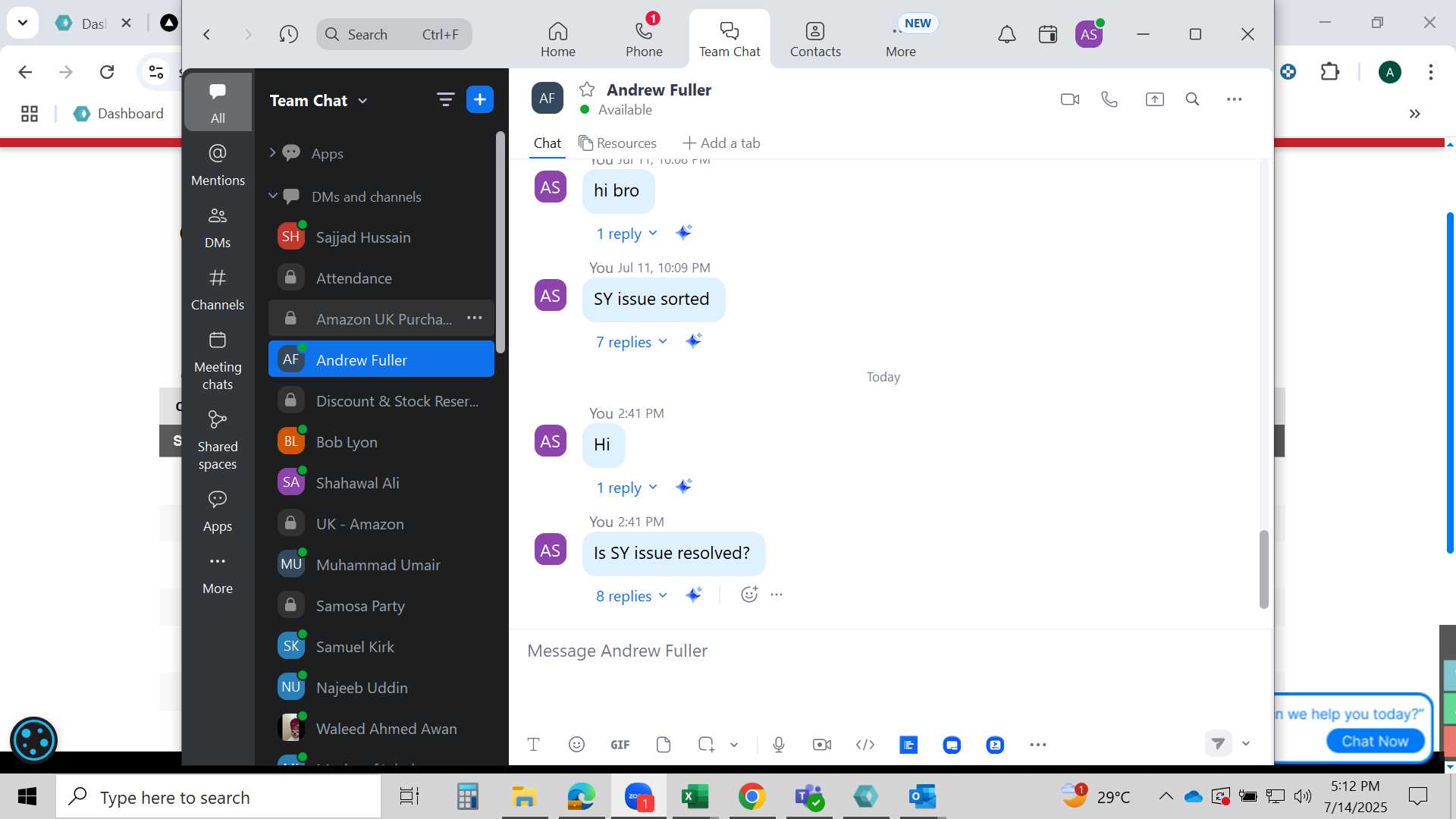Open Outlook from the Windows taskbar
The height and width of the screenshot is (819, 1456).
(922, 796)
